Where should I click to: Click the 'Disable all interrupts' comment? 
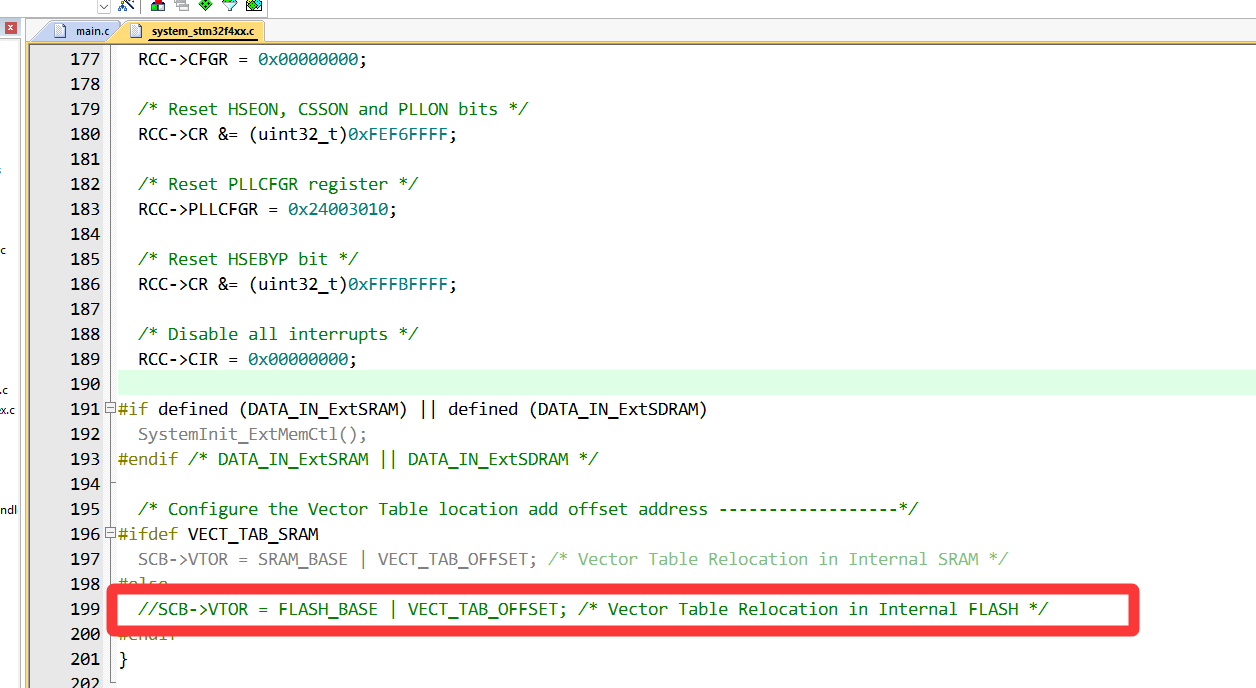point(278,334)
